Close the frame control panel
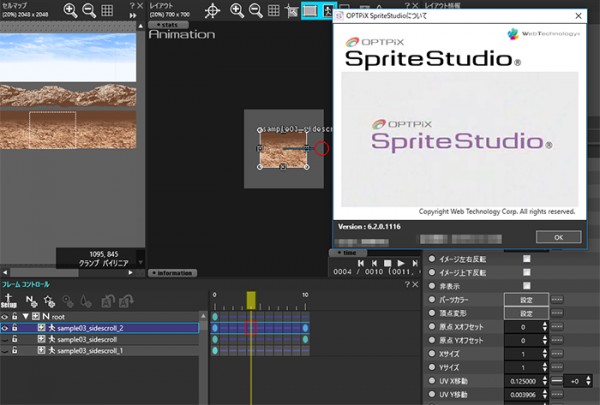The width and height of the screenshot is (600, 405). (x=415, y=284)
